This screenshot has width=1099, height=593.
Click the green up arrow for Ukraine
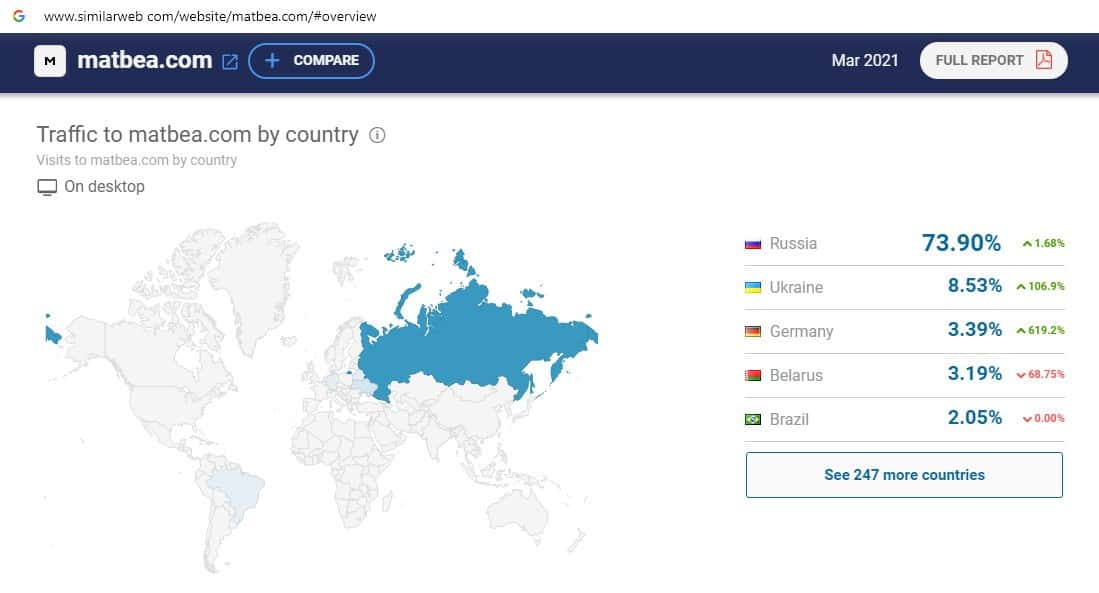coord(1021,287)
